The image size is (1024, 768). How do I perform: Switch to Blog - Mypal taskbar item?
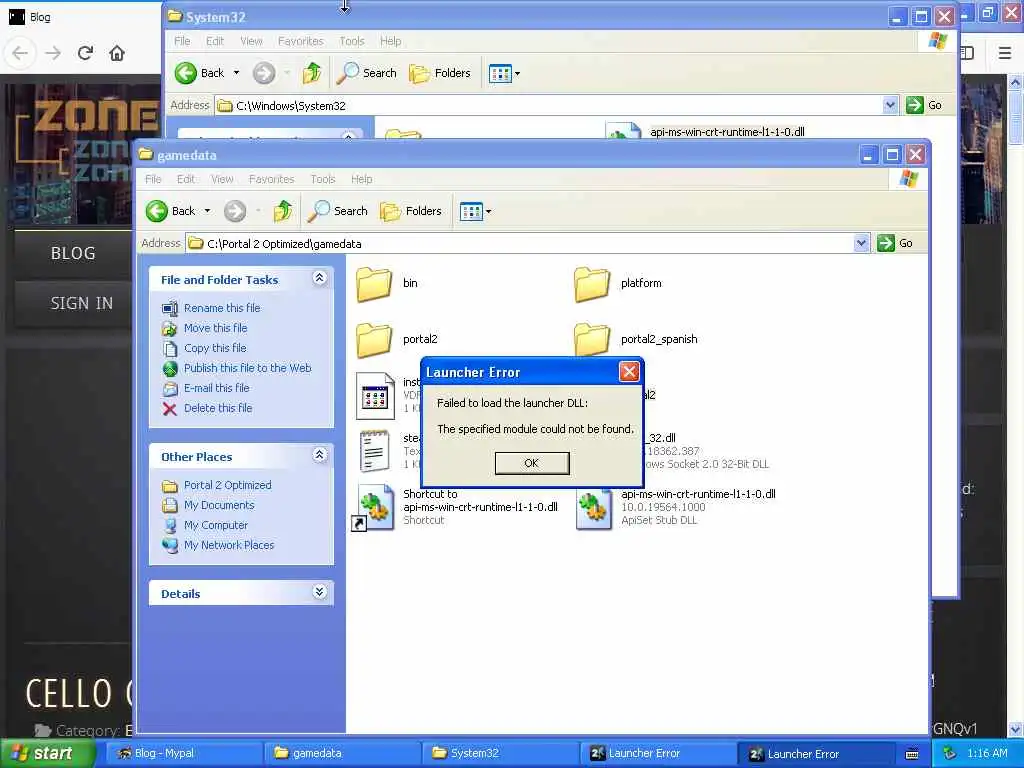pyautogui.click(x=183, y=753)
